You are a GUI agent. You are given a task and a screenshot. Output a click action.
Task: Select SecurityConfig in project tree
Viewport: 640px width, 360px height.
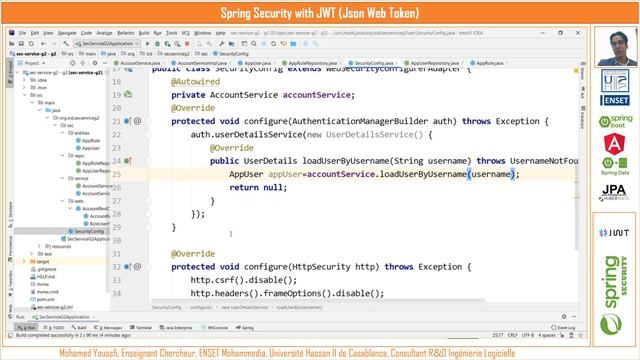click(x=86, y=231)
